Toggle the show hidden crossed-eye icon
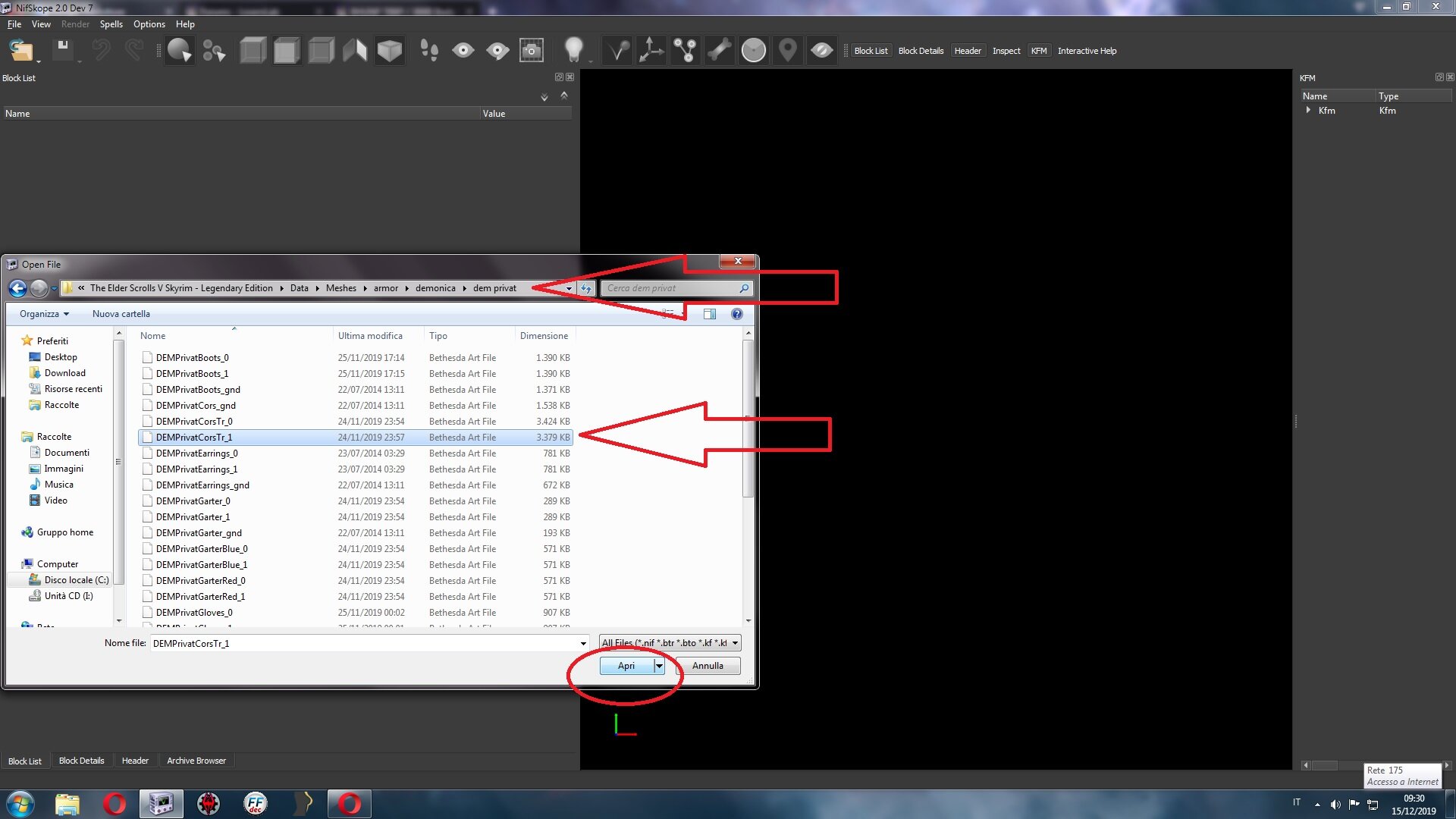 [822, 51]
